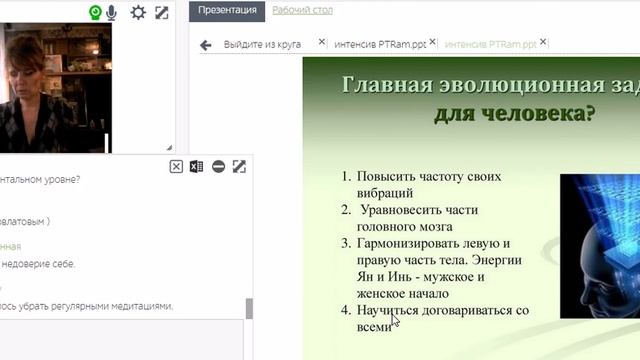The width and height of the screenshot is (640, 360).
Task: Close the first интенсив PTRam.ppt tab
Action: click(x=432, y=42)
